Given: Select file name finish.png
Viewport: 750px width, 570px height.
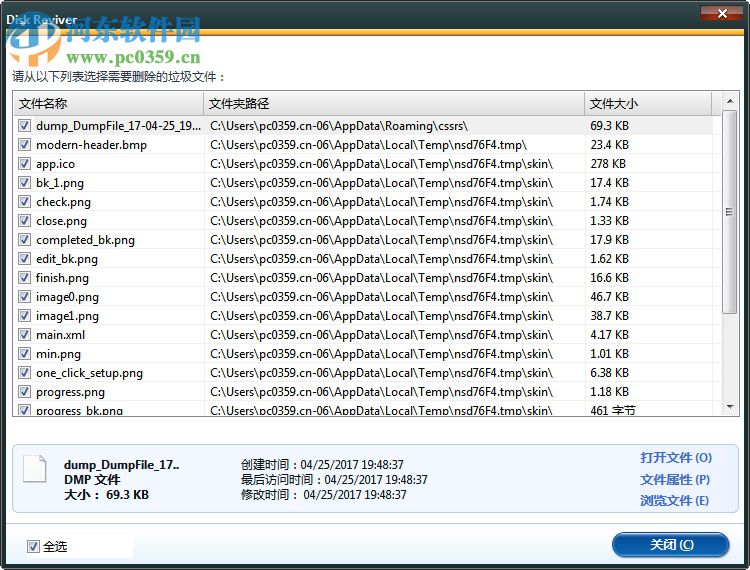Looking at the screenshot, I should 62,277.
